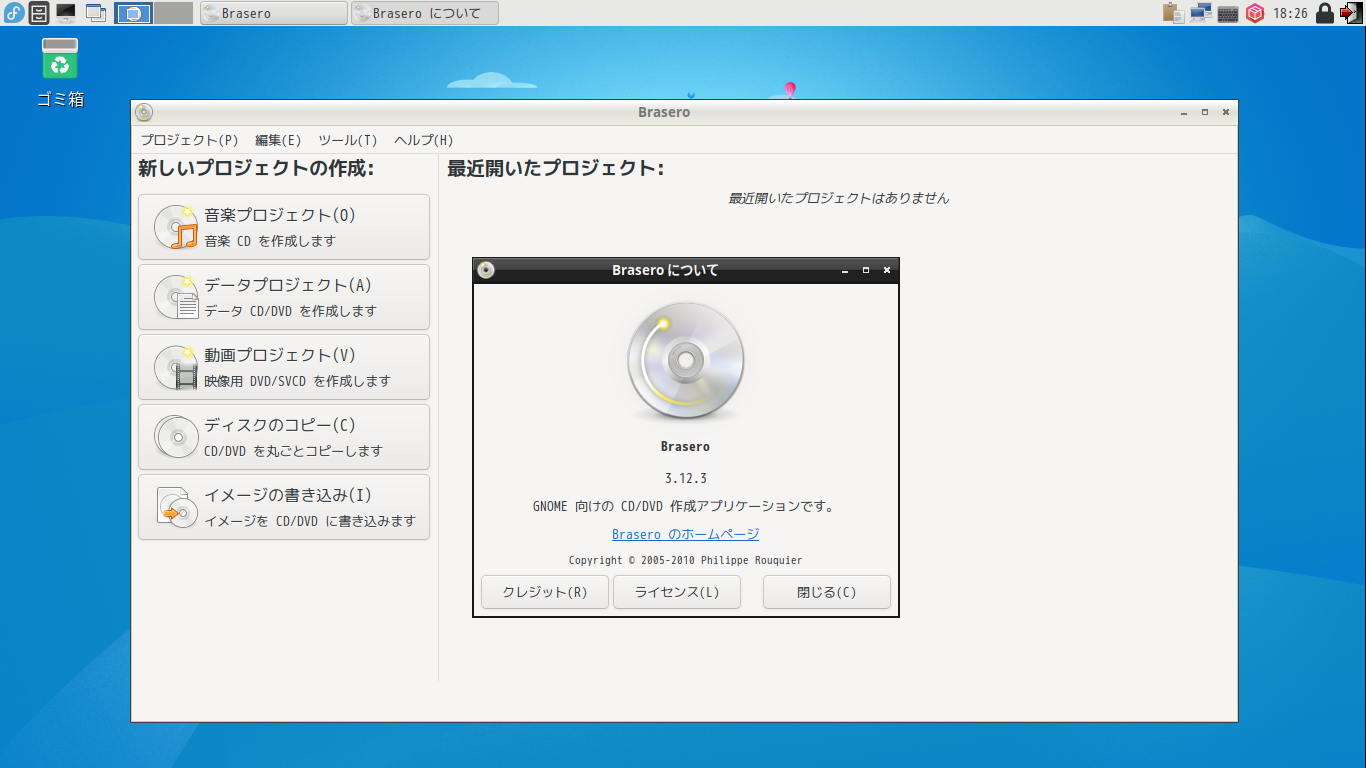This screenshot has width=1366, height=768.
Task: Click the 18:26 clock in the panel
Action: click(x=1290, y=13)
